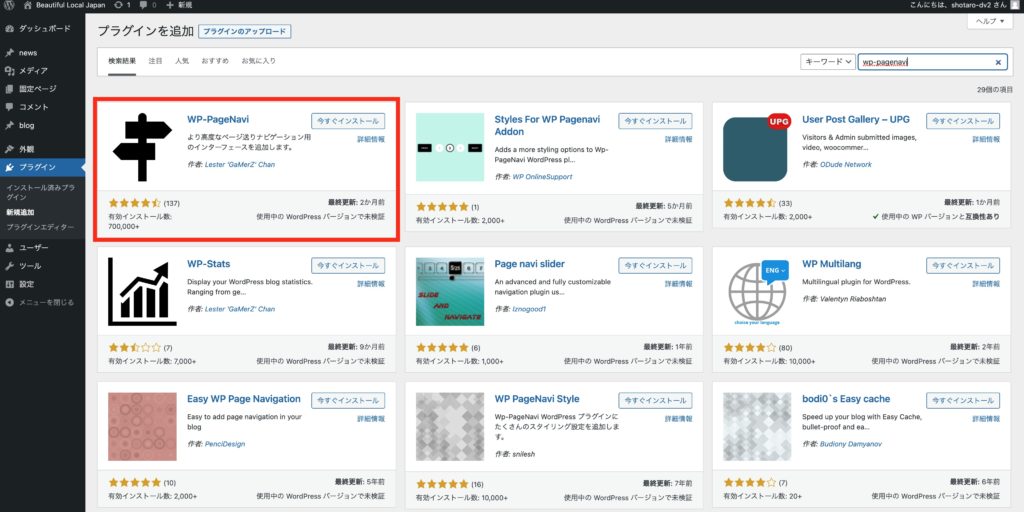Switch to the 人気 tab

(182, 61)
